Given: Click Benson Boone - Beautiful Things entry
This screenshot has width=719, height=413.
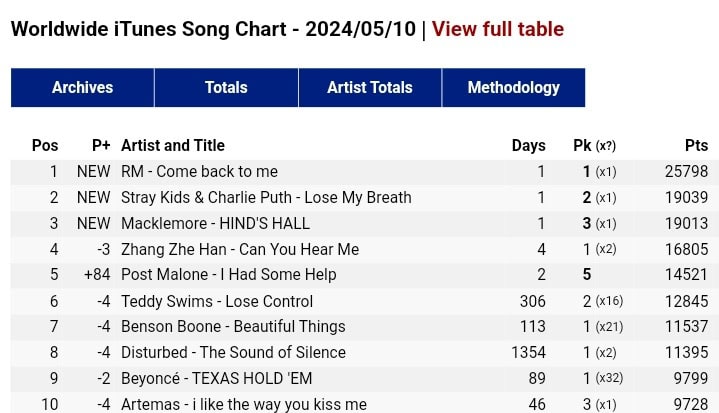Looking at the screenshot, I should coord(233,327).
